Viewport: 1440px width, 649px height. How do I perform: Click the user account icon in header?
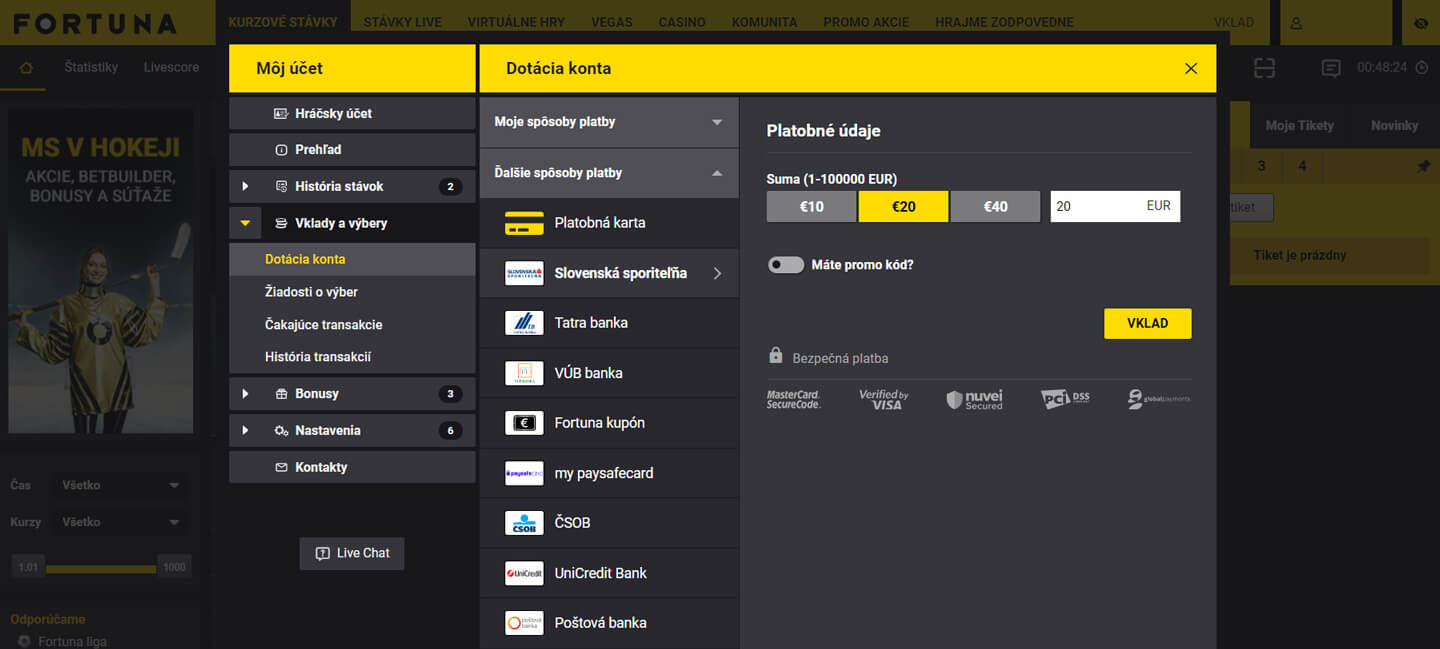point(1297,22)
